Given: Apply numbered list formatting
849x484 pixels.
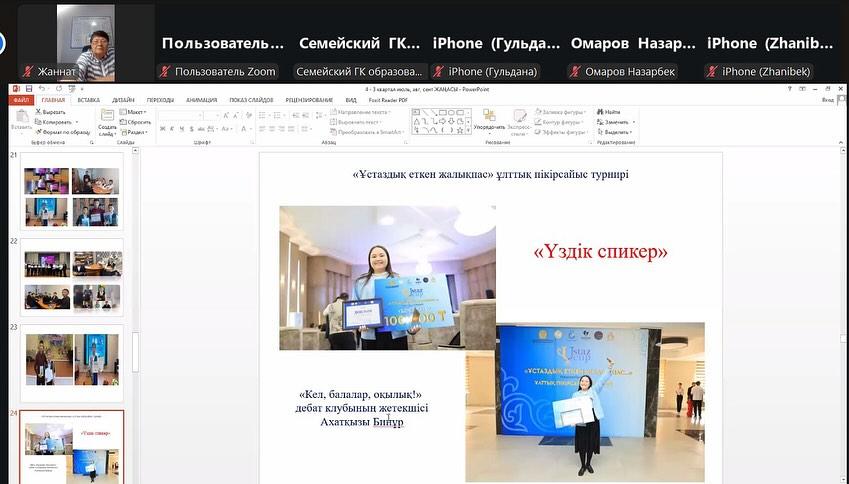Looking at the screenshot, I should point(279,115).
